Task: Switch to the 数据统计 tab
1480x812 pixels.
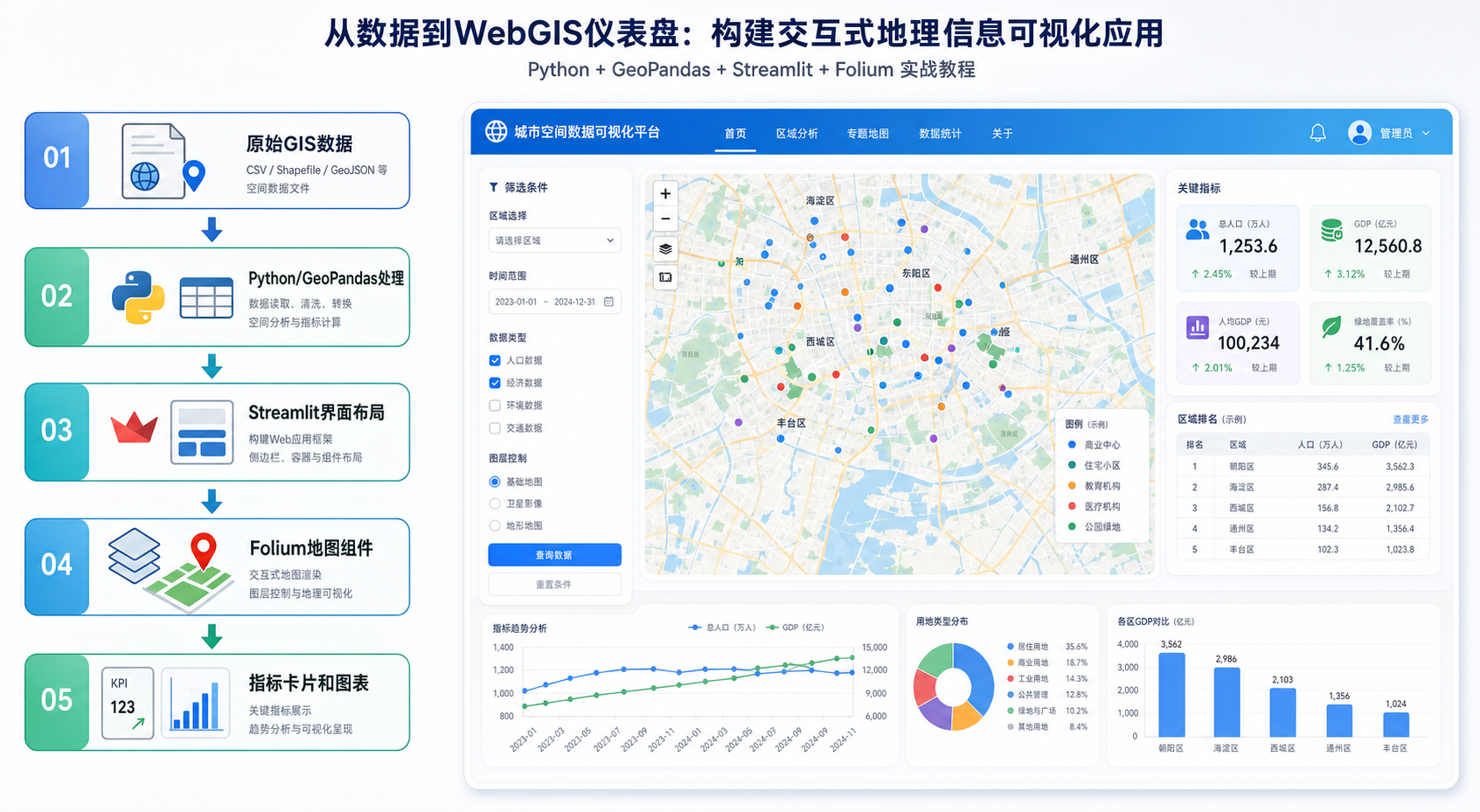Action: (940, 134)
